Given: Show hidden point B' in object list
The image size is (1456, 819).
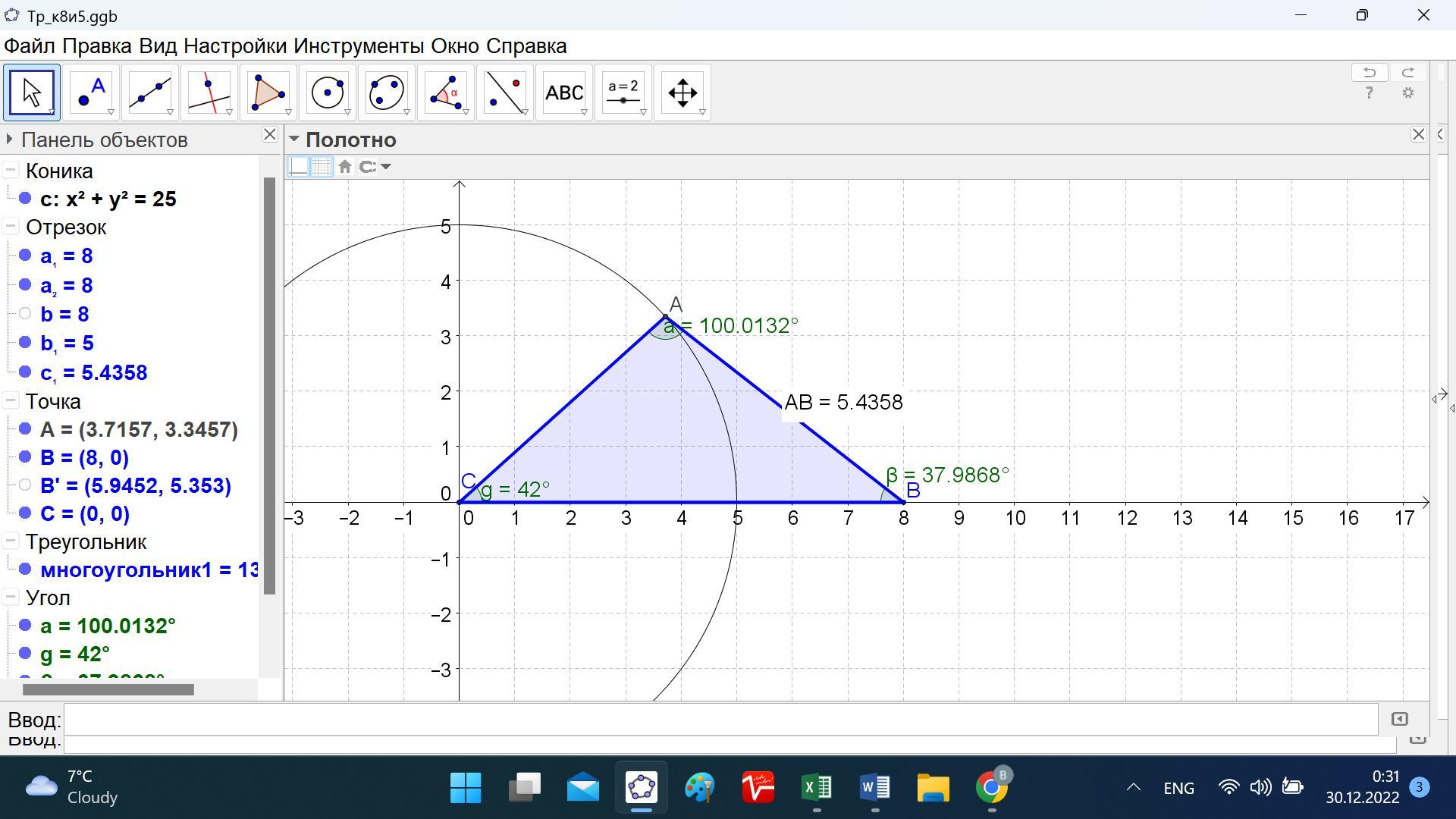Looking at the screenshot, I should [x=25, y=485].
